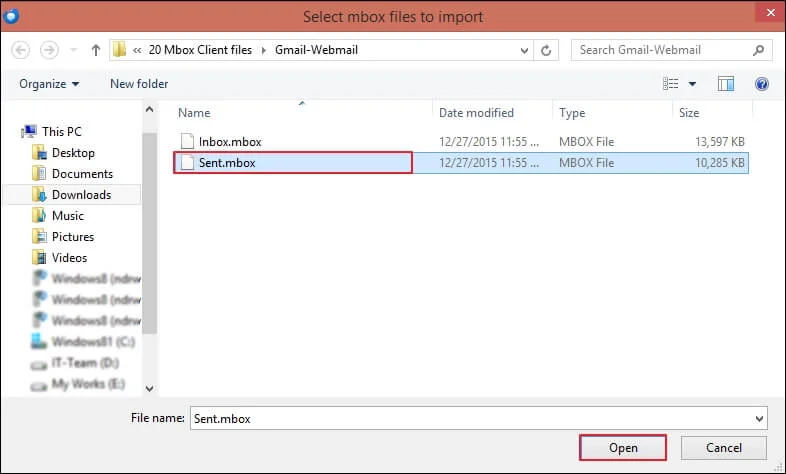This screenshot has height=474, width=786.
Task: Sort by Date modified column
Action: (x=476, y=113)
